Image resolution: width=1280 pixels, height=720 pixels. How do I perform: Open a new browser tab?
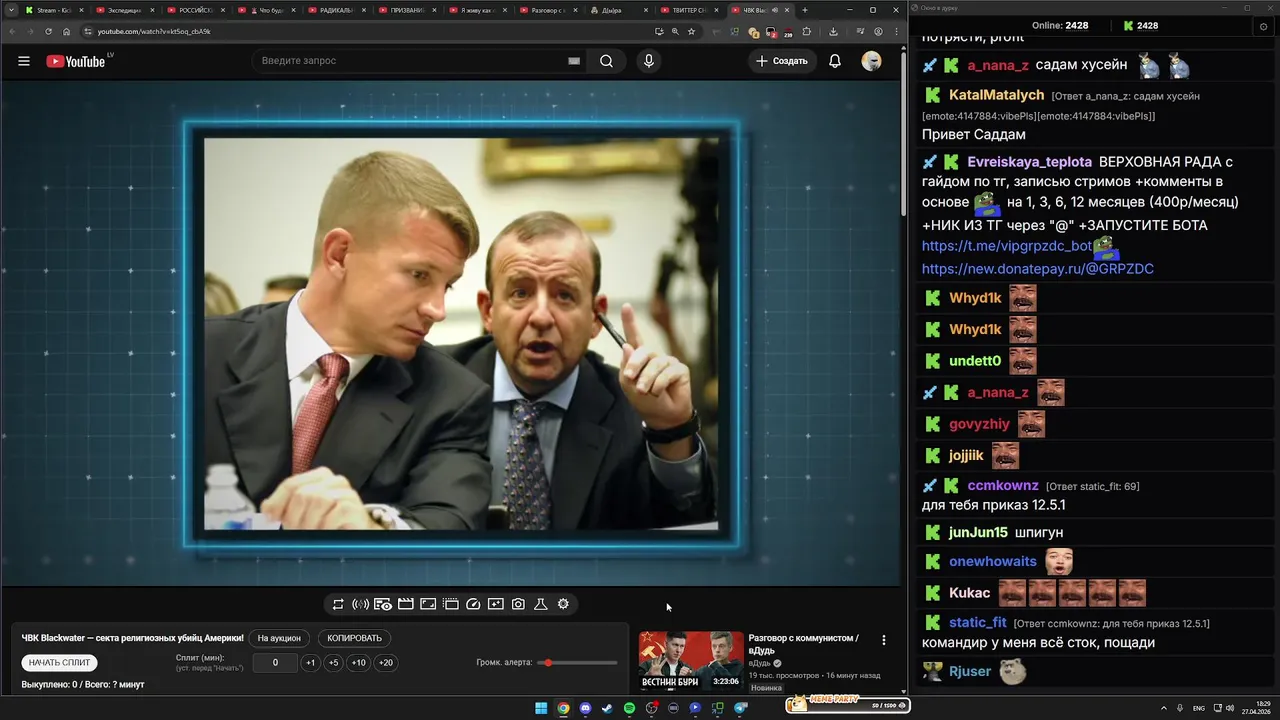pyautogui.click(x=805, y=10)
